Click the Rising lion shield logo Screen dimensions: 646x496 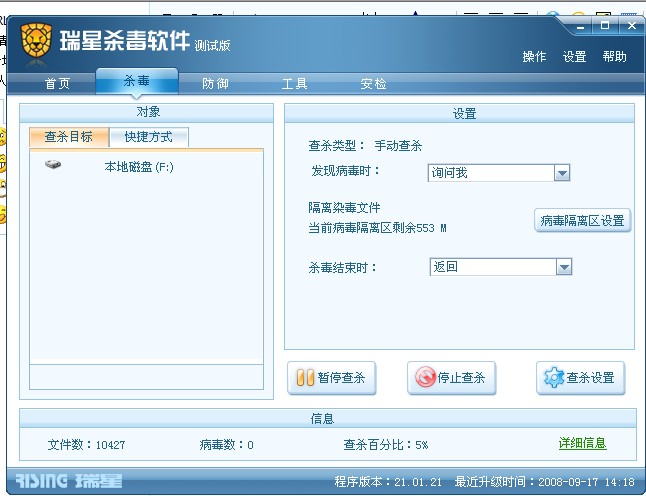36,40
